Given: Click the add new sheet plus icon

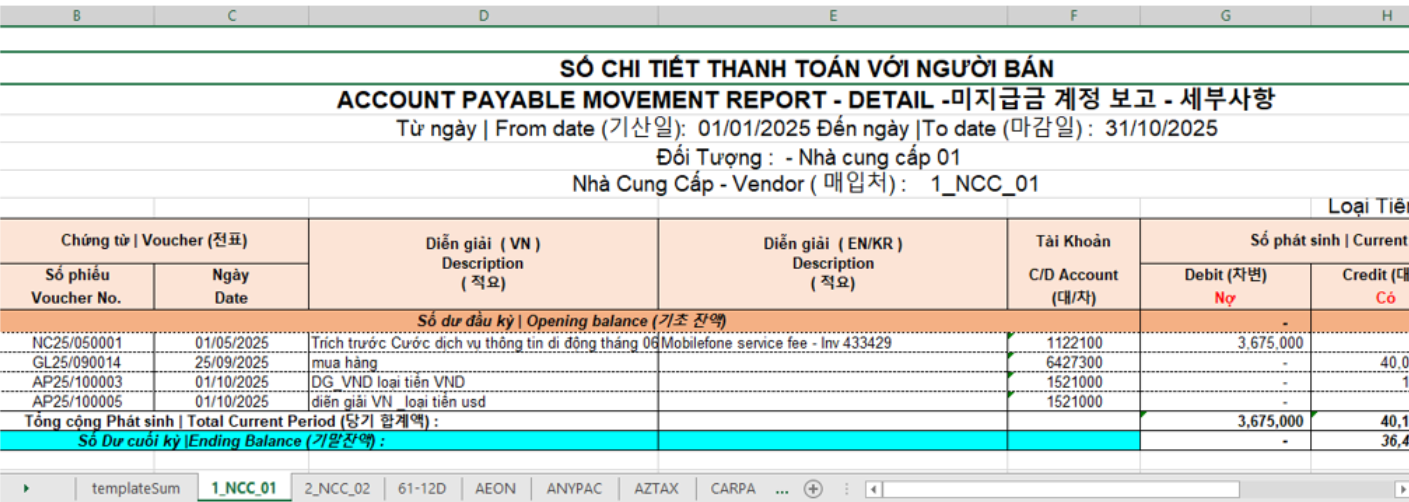Looking at the screenshot, I should 813,489.
